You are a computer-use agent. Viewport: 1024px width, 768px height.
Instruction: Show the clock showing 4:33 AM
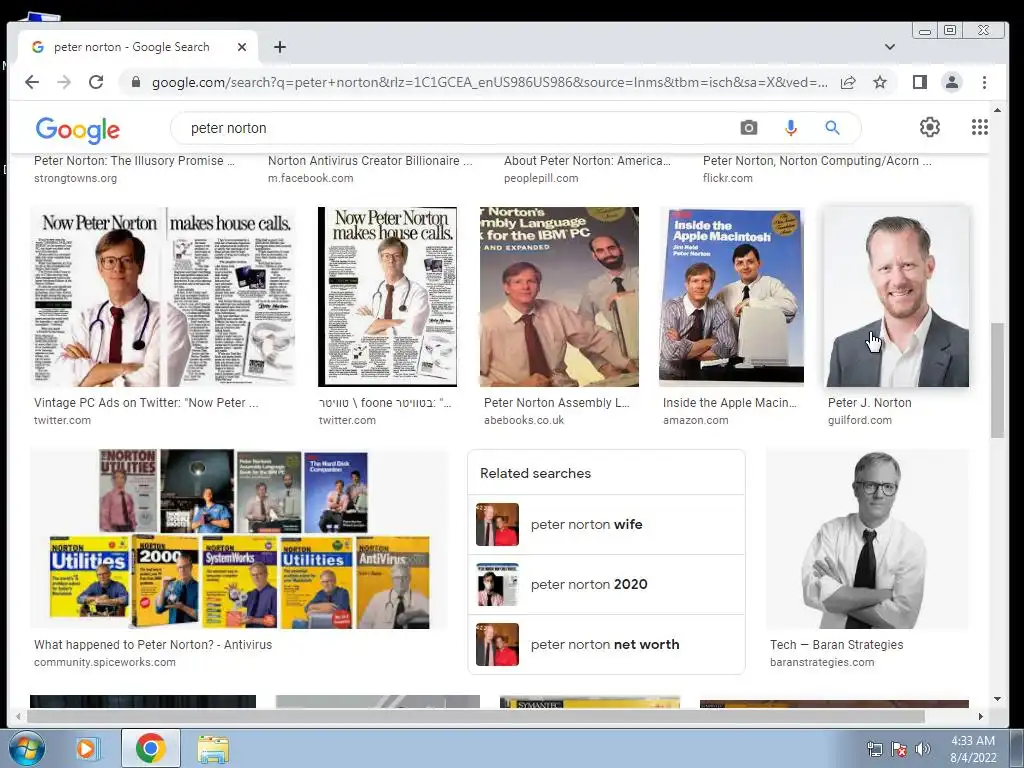973,749
